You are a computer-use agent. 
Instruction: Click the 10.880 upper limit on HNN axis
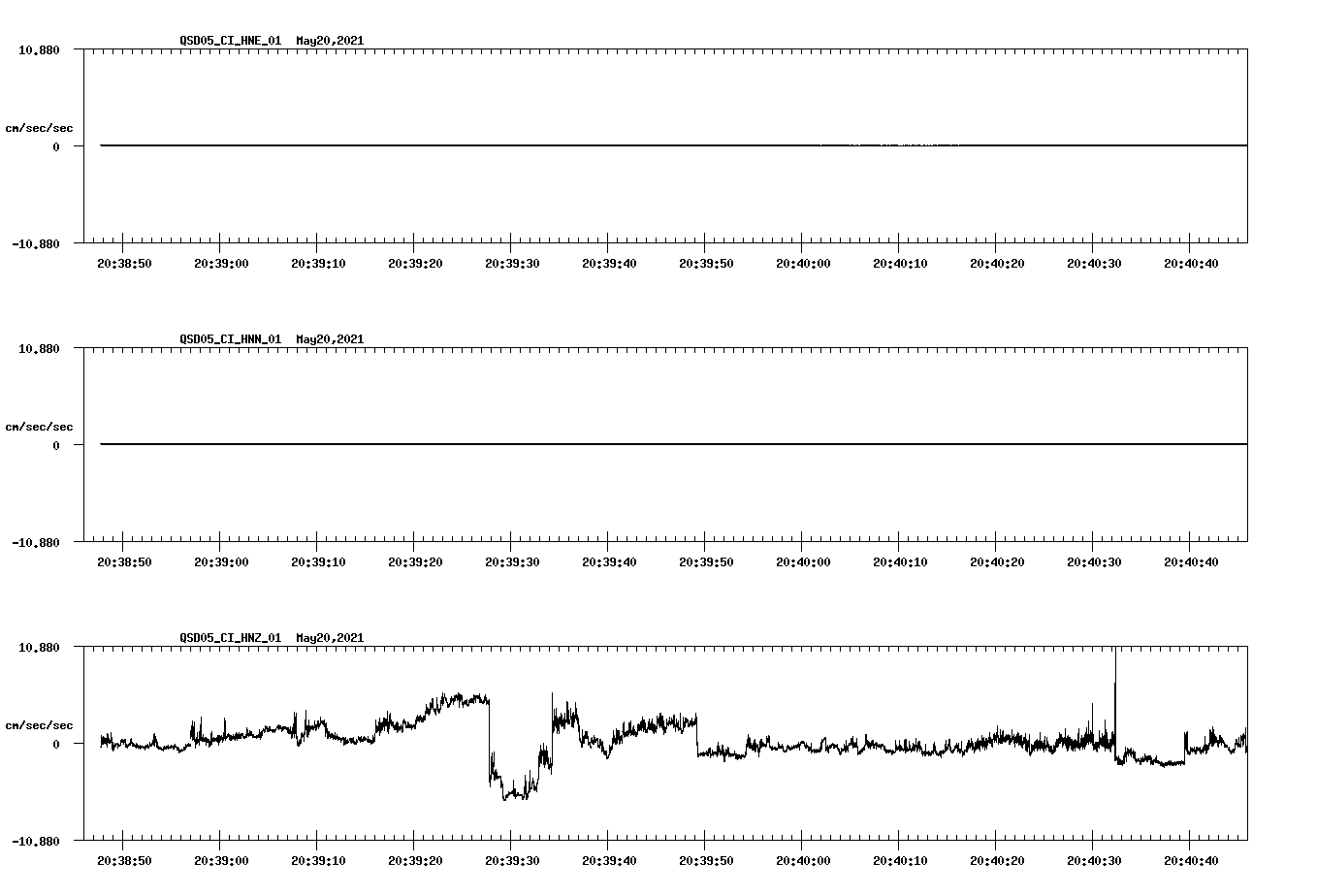[x=39, y=348]
